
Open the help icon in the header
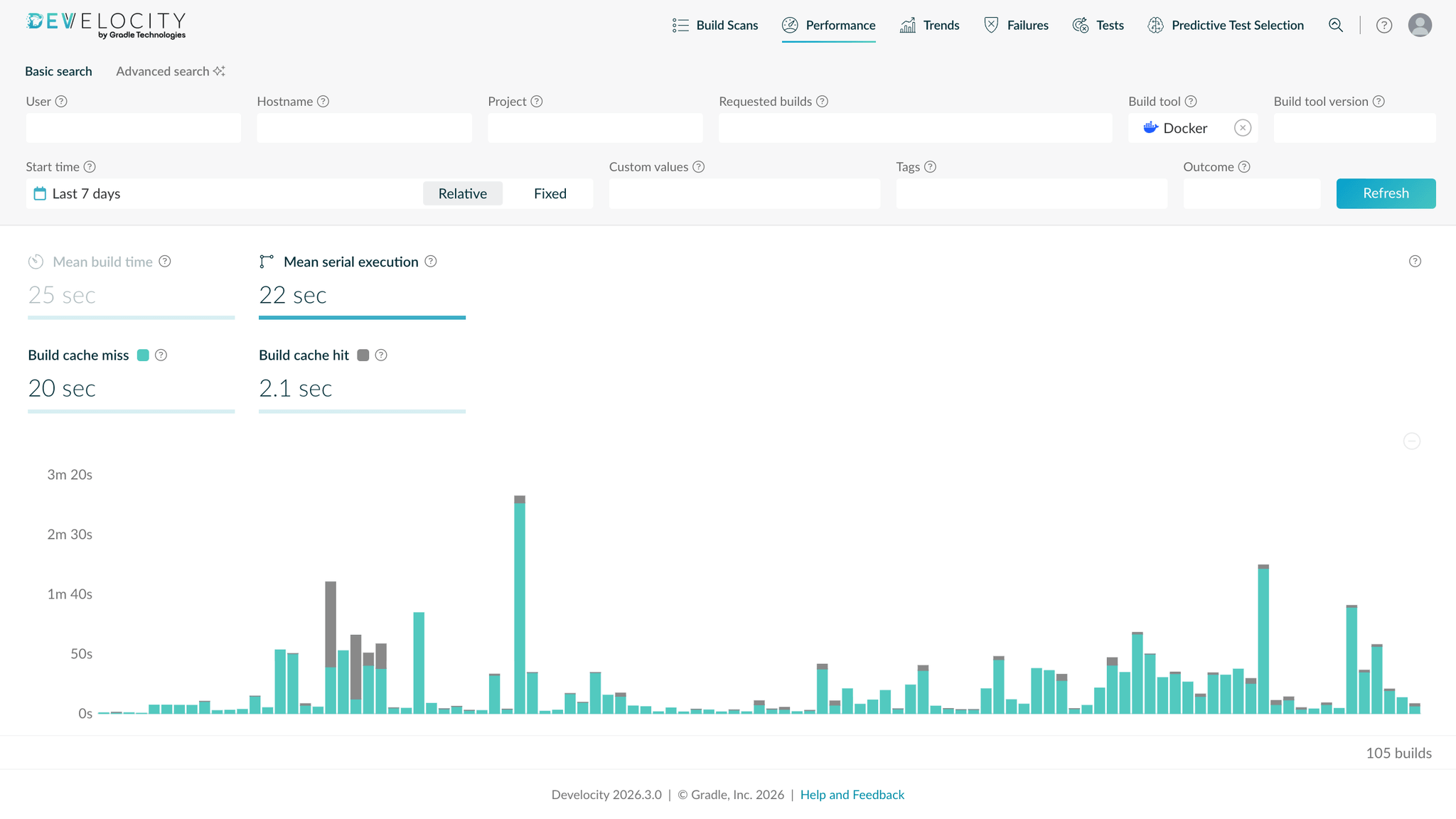click(x=1383, y=26)
